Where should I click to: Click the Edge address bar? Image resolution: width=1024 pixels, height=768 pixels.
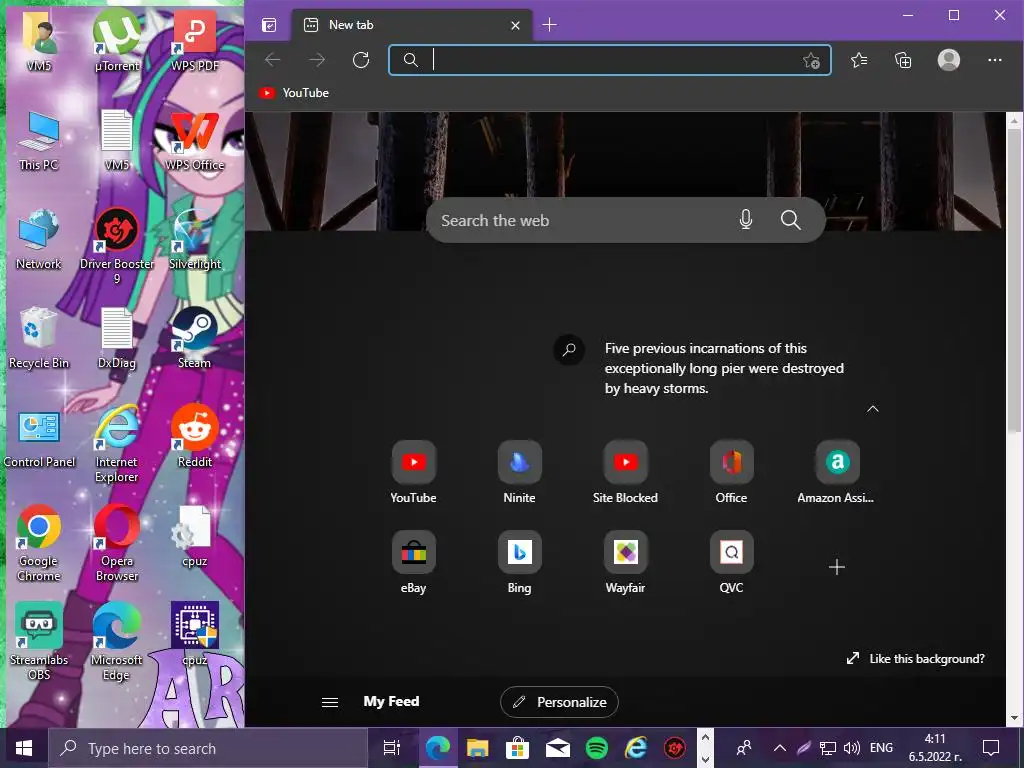pyautogui.click(x=610, y=60)
